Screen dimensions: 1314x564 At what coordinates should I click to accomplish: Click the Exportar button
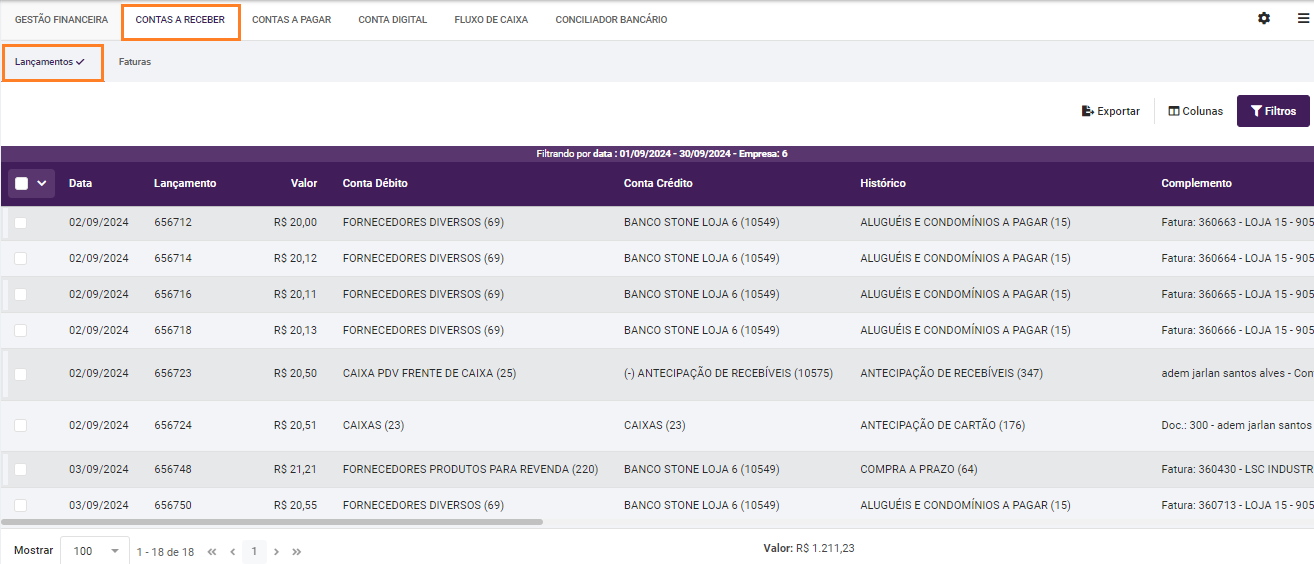pos(1111,111)
